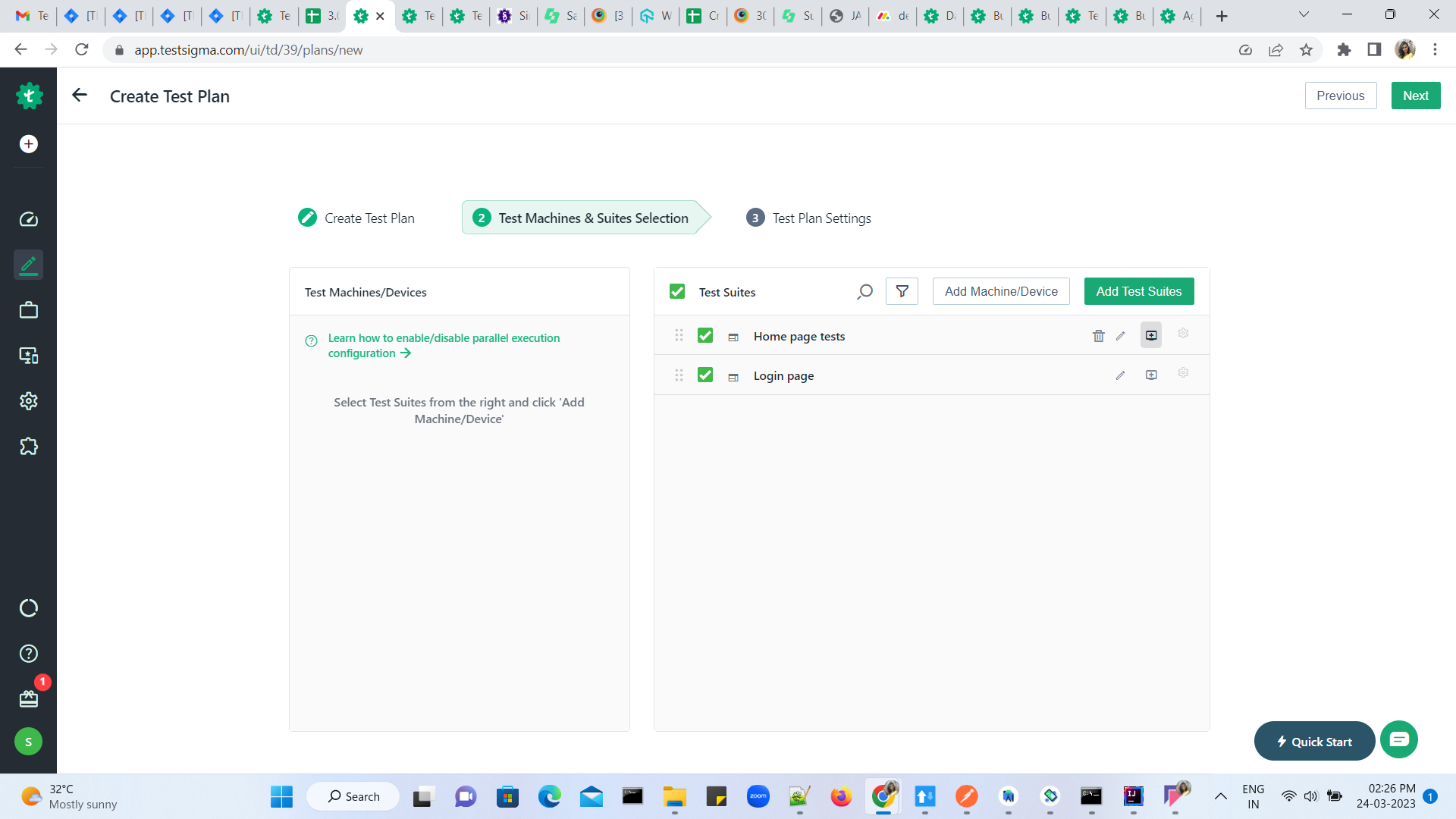Open the tab search dropdown chevron
Screen dimensions: 1456x819
(1304, 14)
